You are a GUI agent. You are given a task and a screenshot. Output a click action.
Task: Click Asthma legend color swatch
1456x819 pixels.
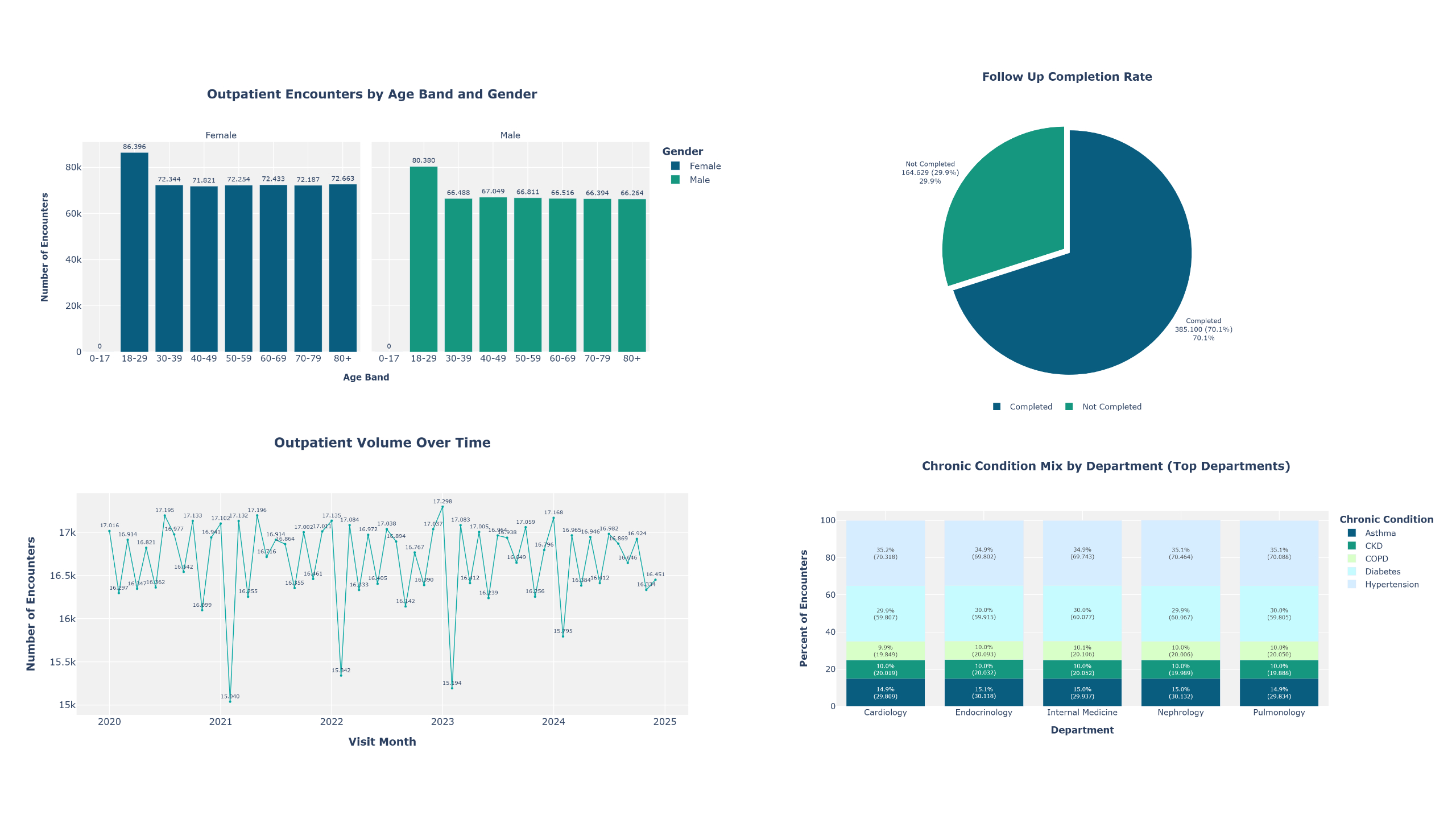[1352, 533]
